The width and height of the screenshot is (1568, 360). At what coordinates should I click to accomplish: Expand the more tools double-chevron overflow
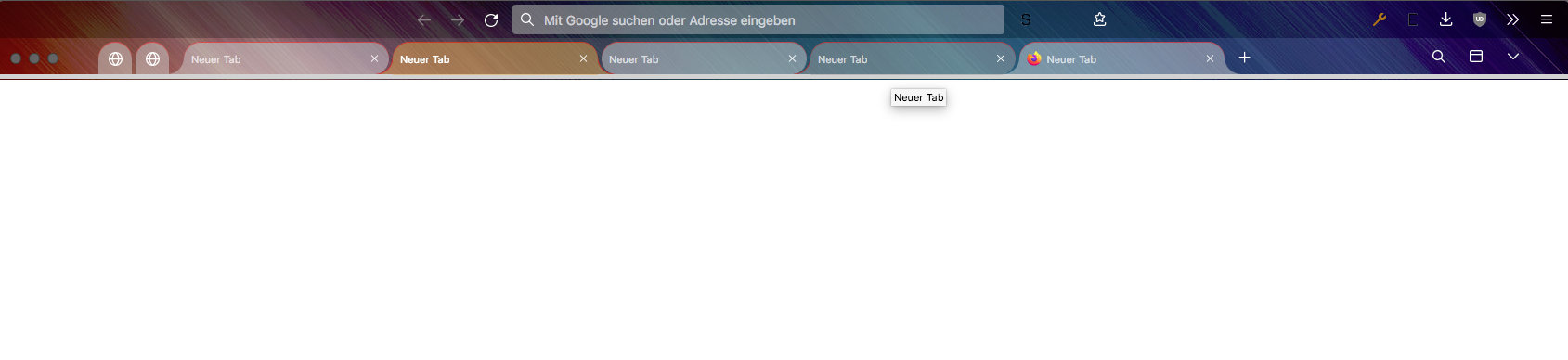[1513, 19]
